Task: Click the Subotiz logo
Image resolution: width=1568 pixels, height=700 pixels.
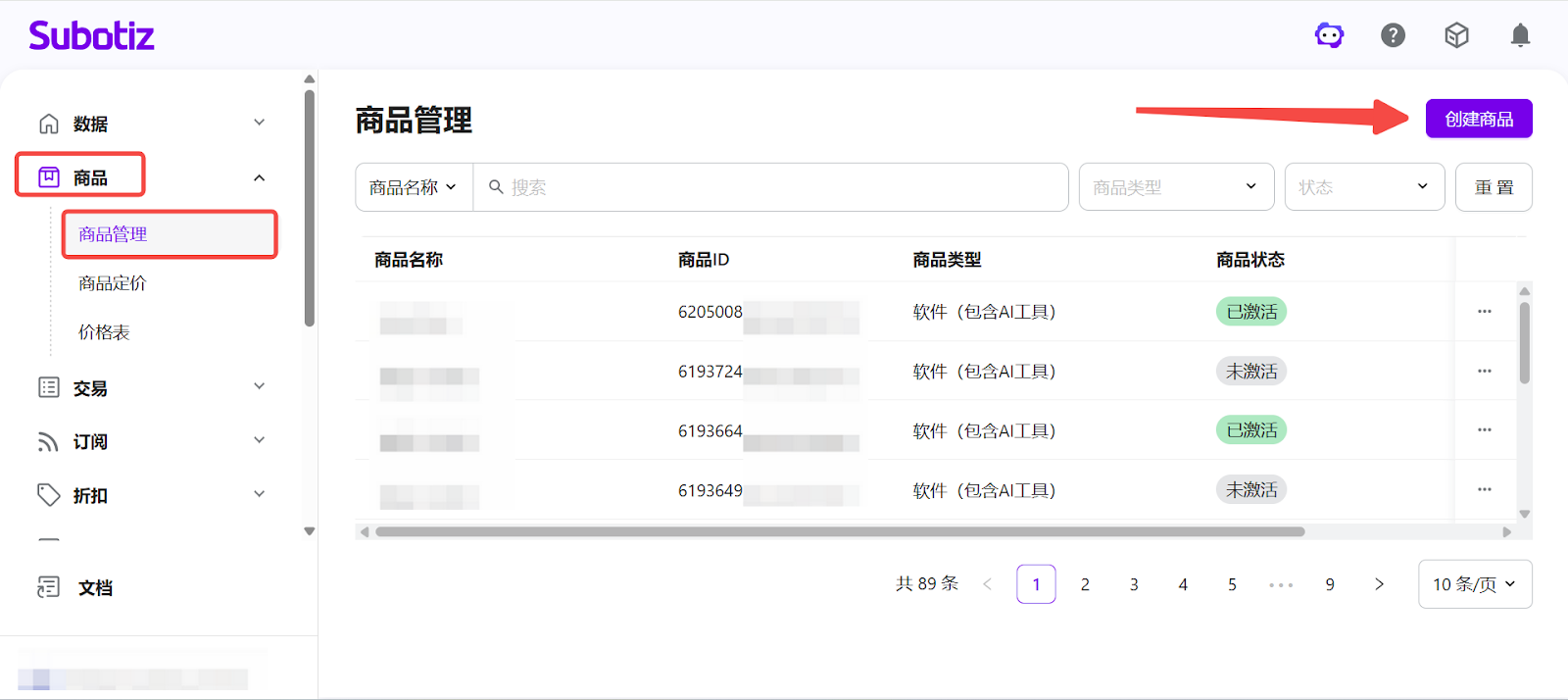Action: (91, 36)
